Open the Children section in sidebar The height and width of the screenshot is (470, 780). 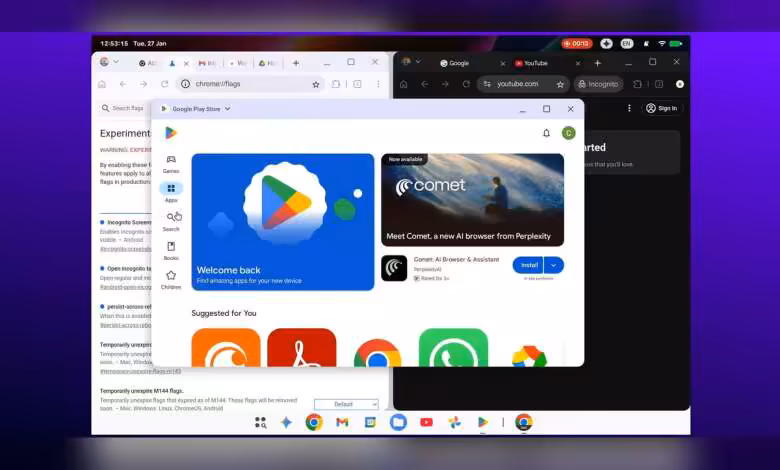tap(171, 278)
